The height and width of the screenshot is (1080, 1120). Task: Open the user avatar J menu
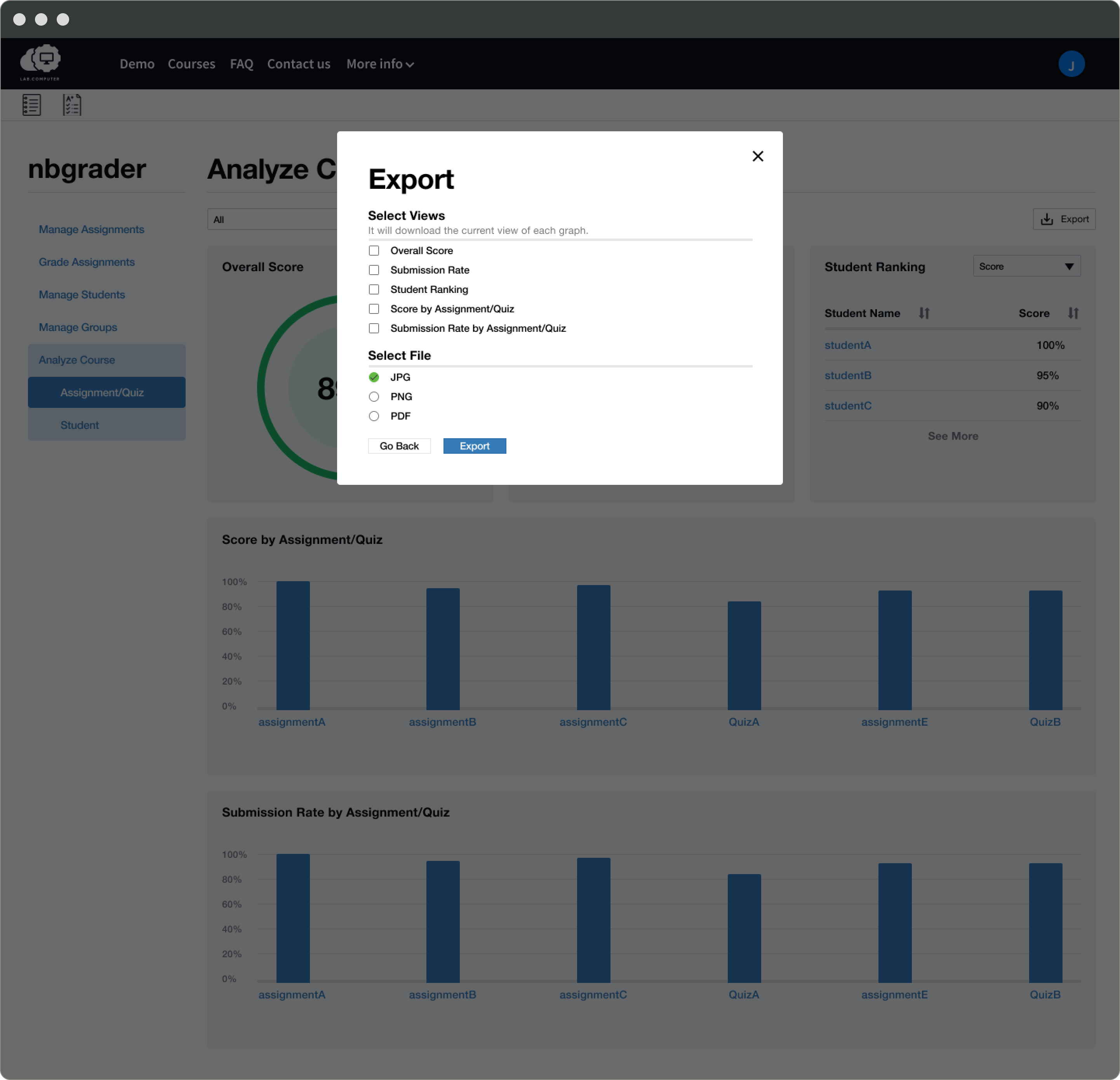click(1071, 64)
